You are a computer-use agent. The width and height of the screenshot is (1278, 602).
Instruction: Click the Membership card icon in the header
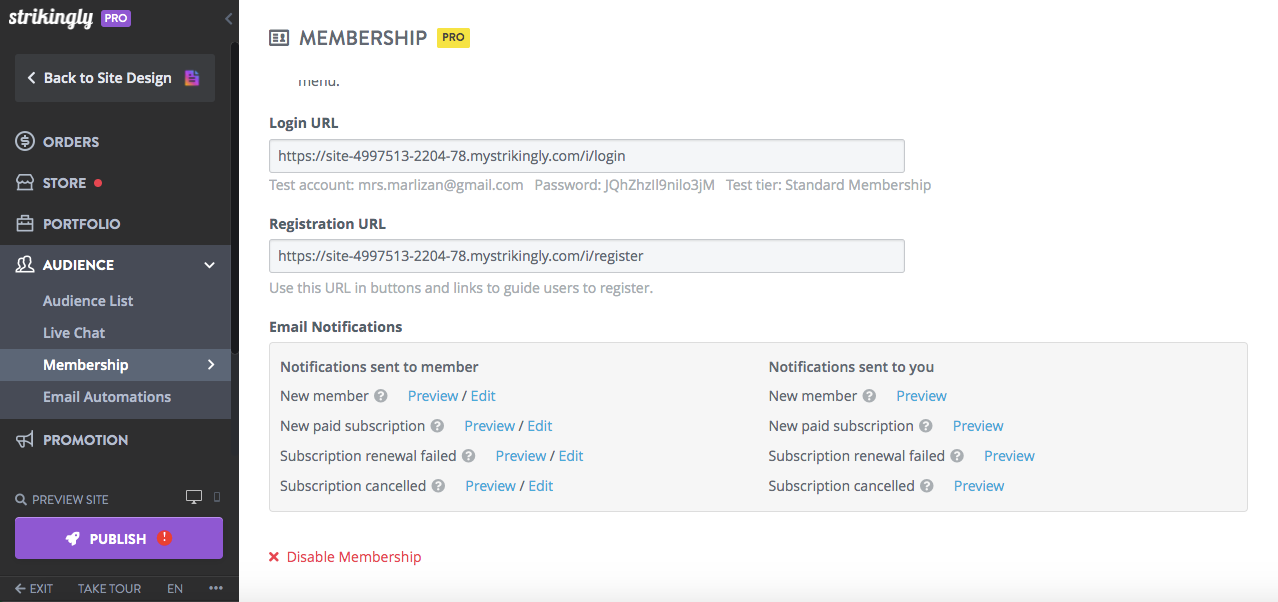point(279,37)
